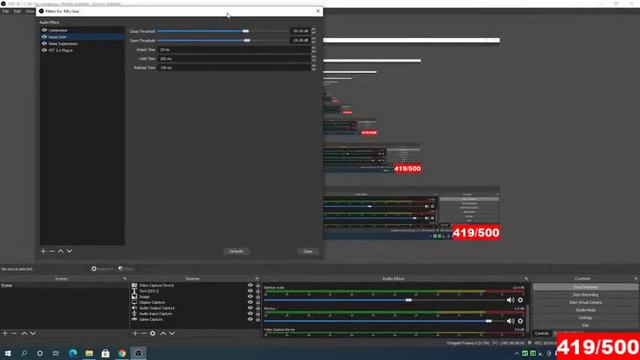Select the Display Capture source
The width and height of the screenshot is (640, 360).
(152, 302)
